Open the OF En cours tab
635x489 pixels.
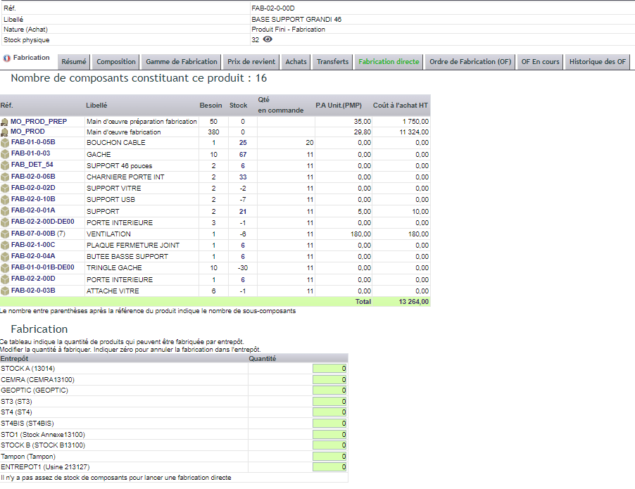click(540, 62)
